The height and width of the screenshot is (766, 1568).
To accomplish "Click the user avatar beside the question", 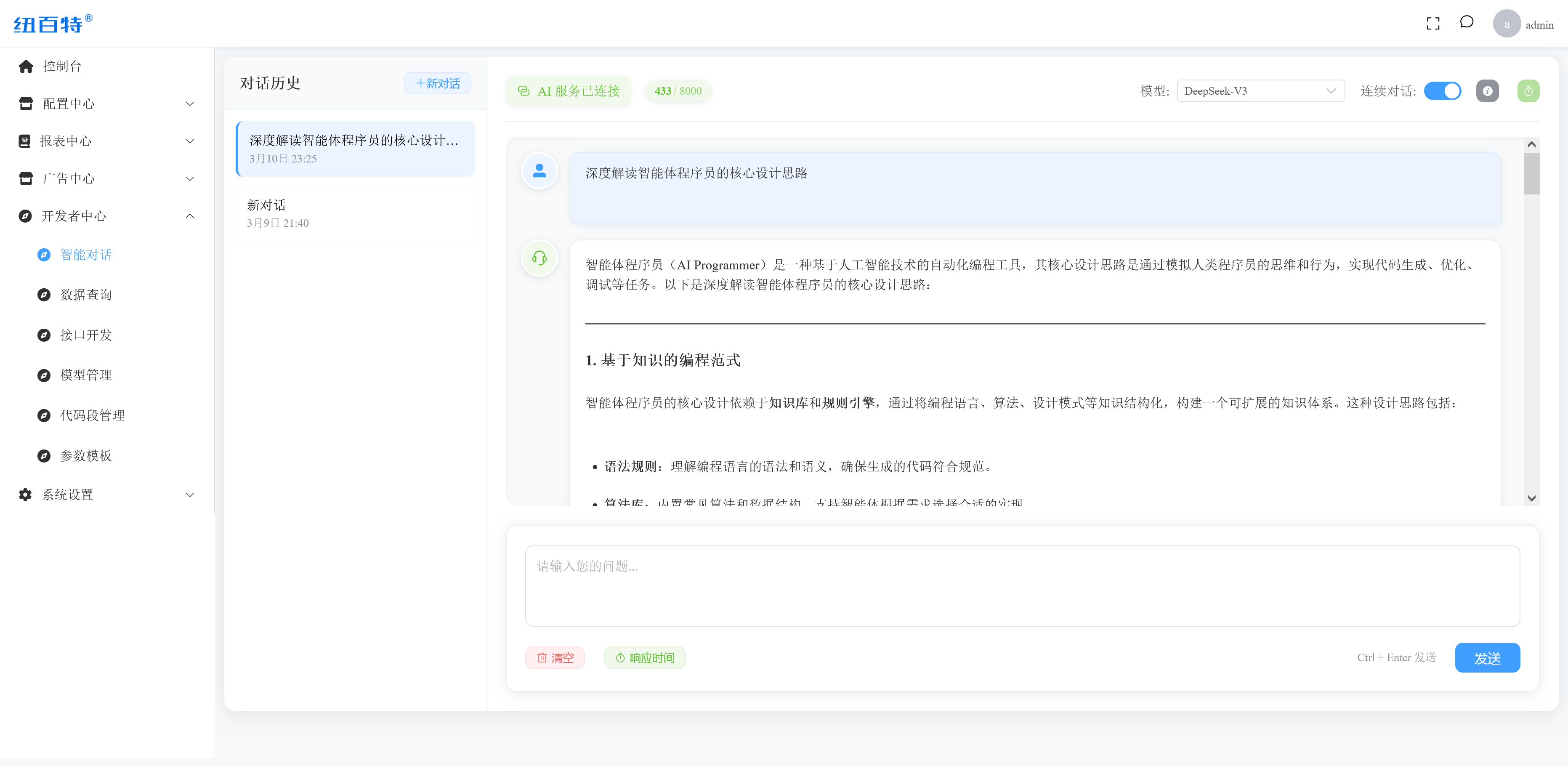I will point(539,170).
